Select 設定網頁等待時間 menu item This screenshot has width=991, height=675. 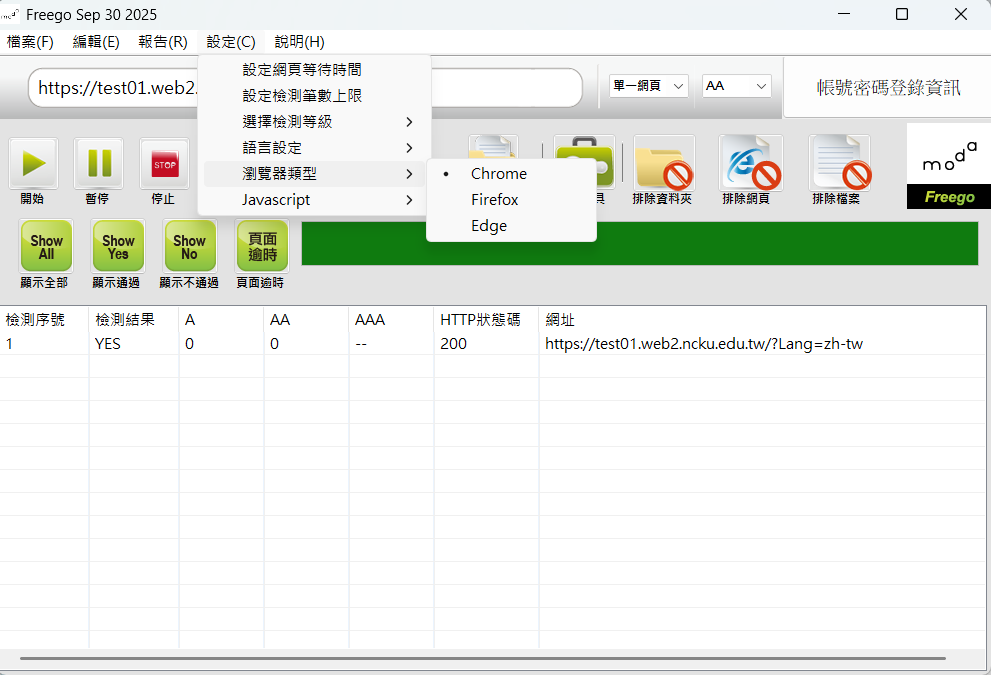pos(302,70)
